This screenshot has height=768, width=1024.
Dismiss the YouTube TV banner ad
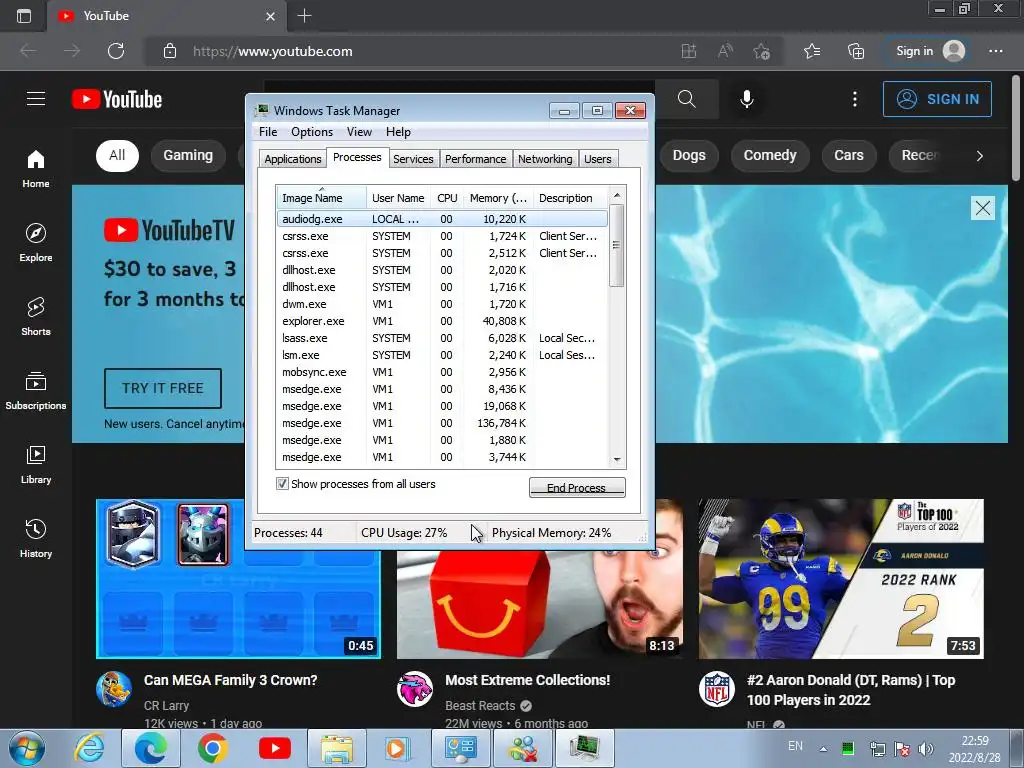[x=982, y=208]
